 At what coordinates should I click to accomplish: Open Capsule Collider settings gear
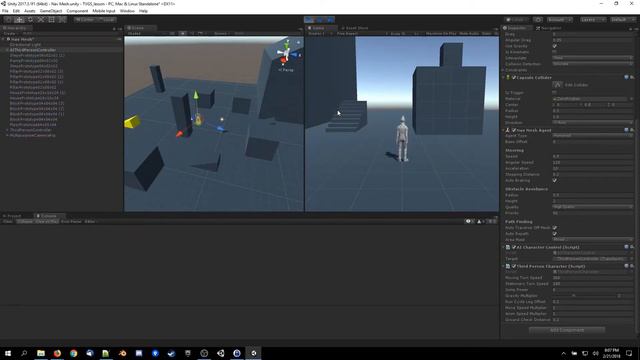coord(632,77)
